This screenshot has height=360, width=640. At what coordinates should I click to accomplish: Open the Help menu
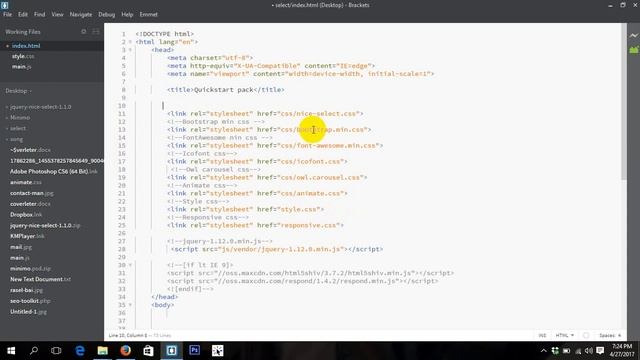pyautogui.click(x=127, y=14)
